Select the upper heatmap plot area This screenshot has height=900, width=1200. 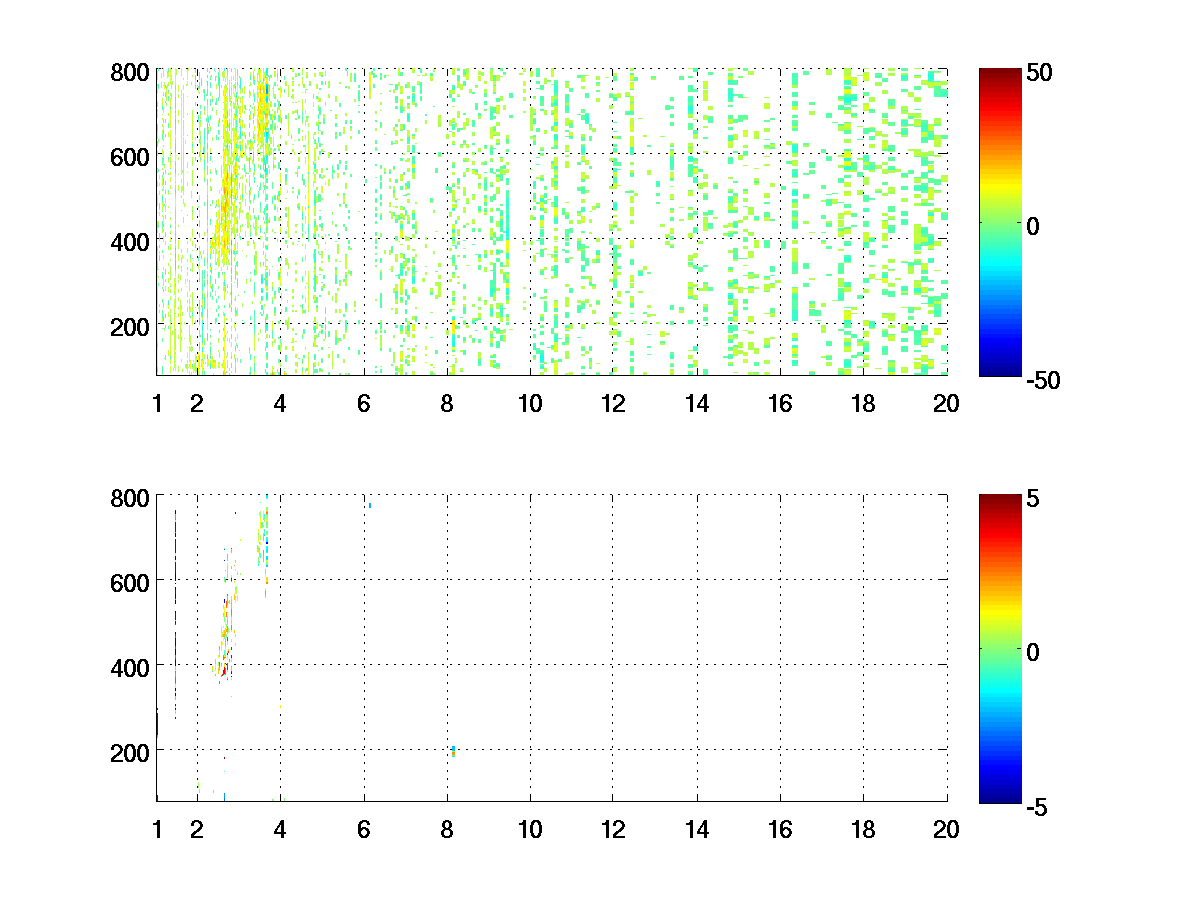pyautogui.click(x=552, y=222)
